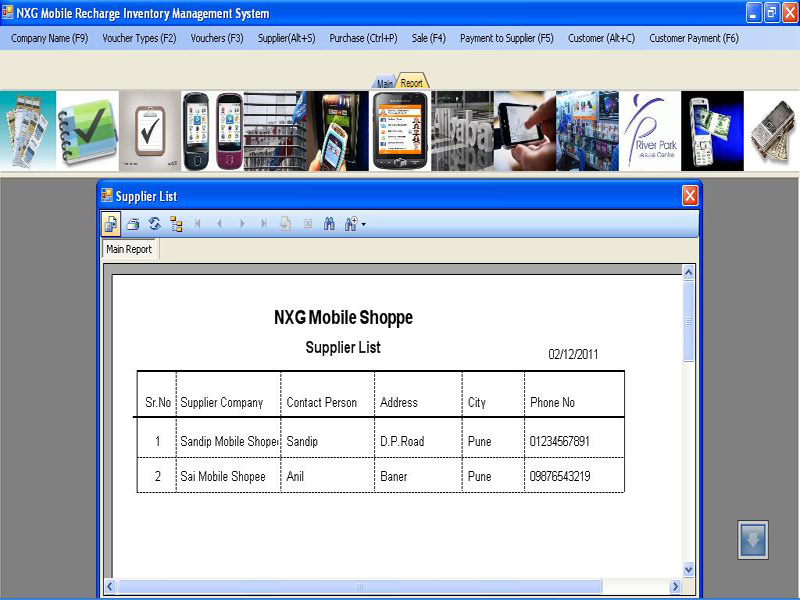Click the vertical scrollbar thumb
This screenshot has height=600, width=800.
(x=688, y=321)
